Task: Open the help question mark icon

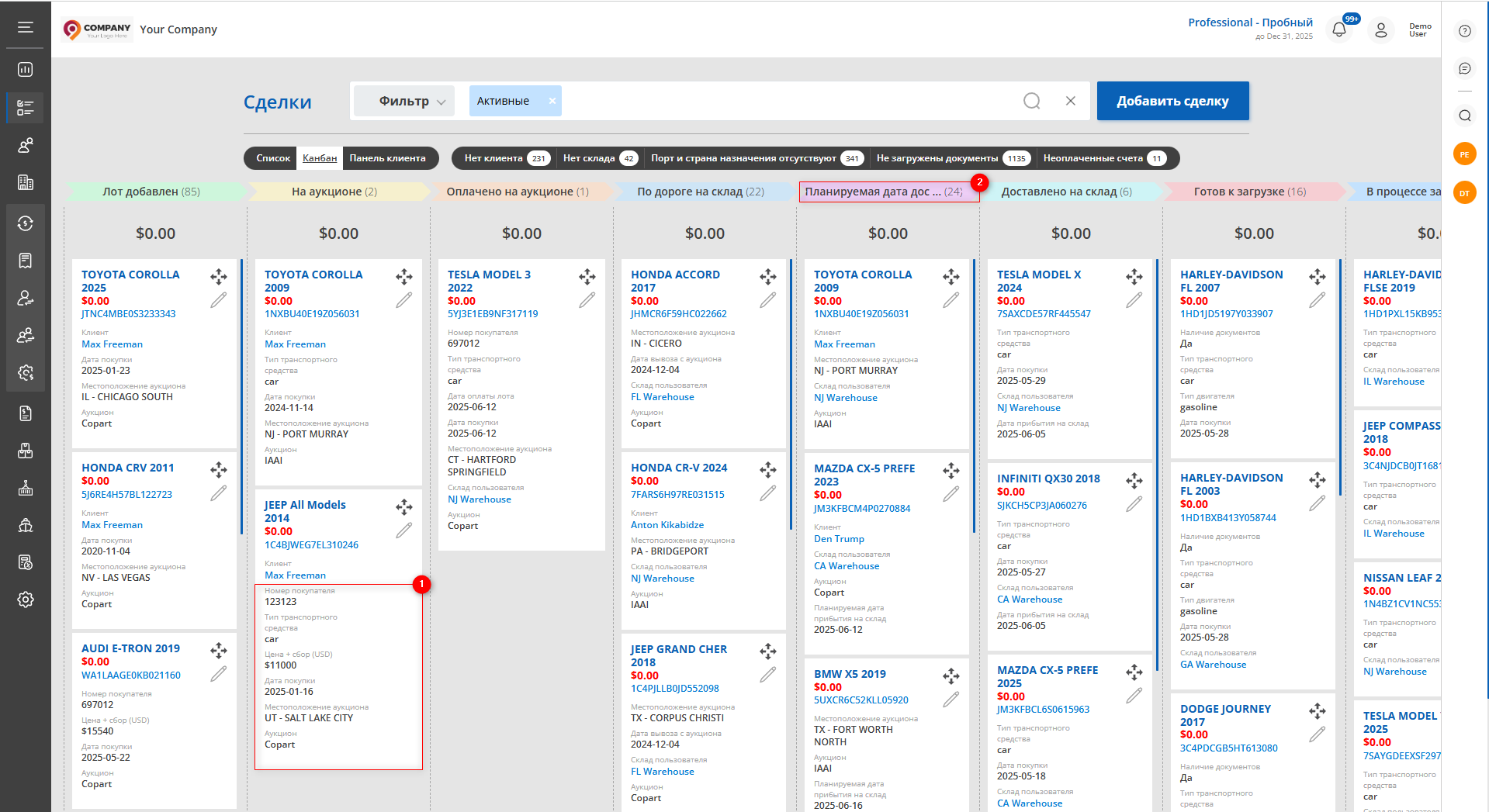Action: tap(1465, 31)
